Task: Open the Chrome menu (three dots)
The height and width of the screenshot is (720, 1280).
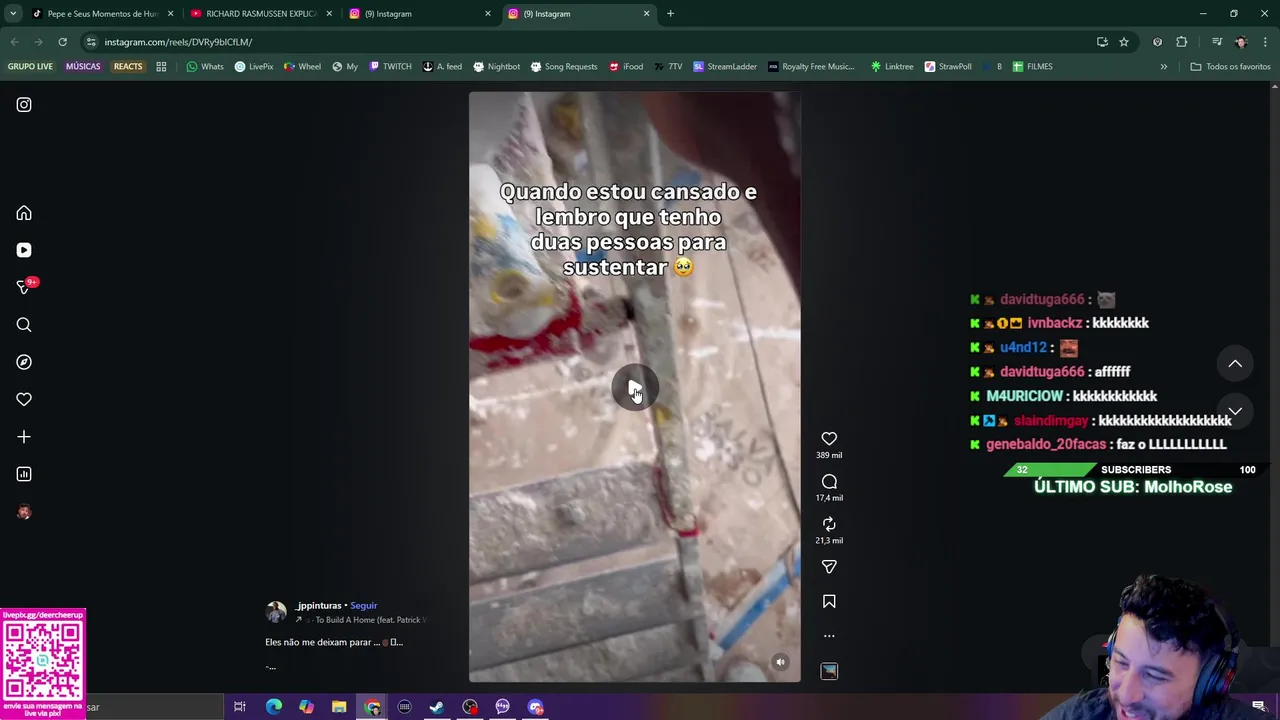Action: pos(1265,42)
